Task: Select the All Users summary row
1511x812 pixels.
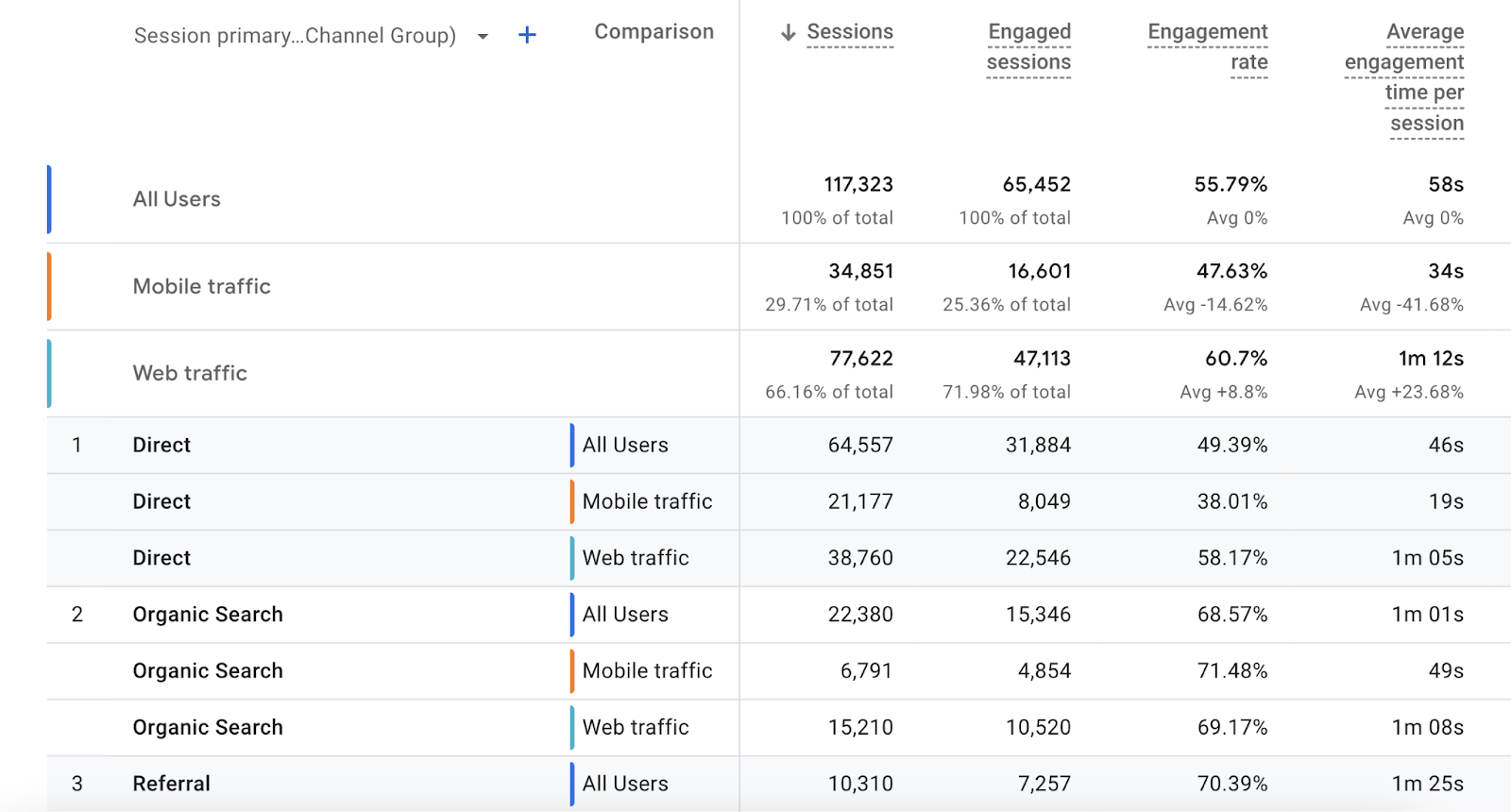Action: point(177,199)
